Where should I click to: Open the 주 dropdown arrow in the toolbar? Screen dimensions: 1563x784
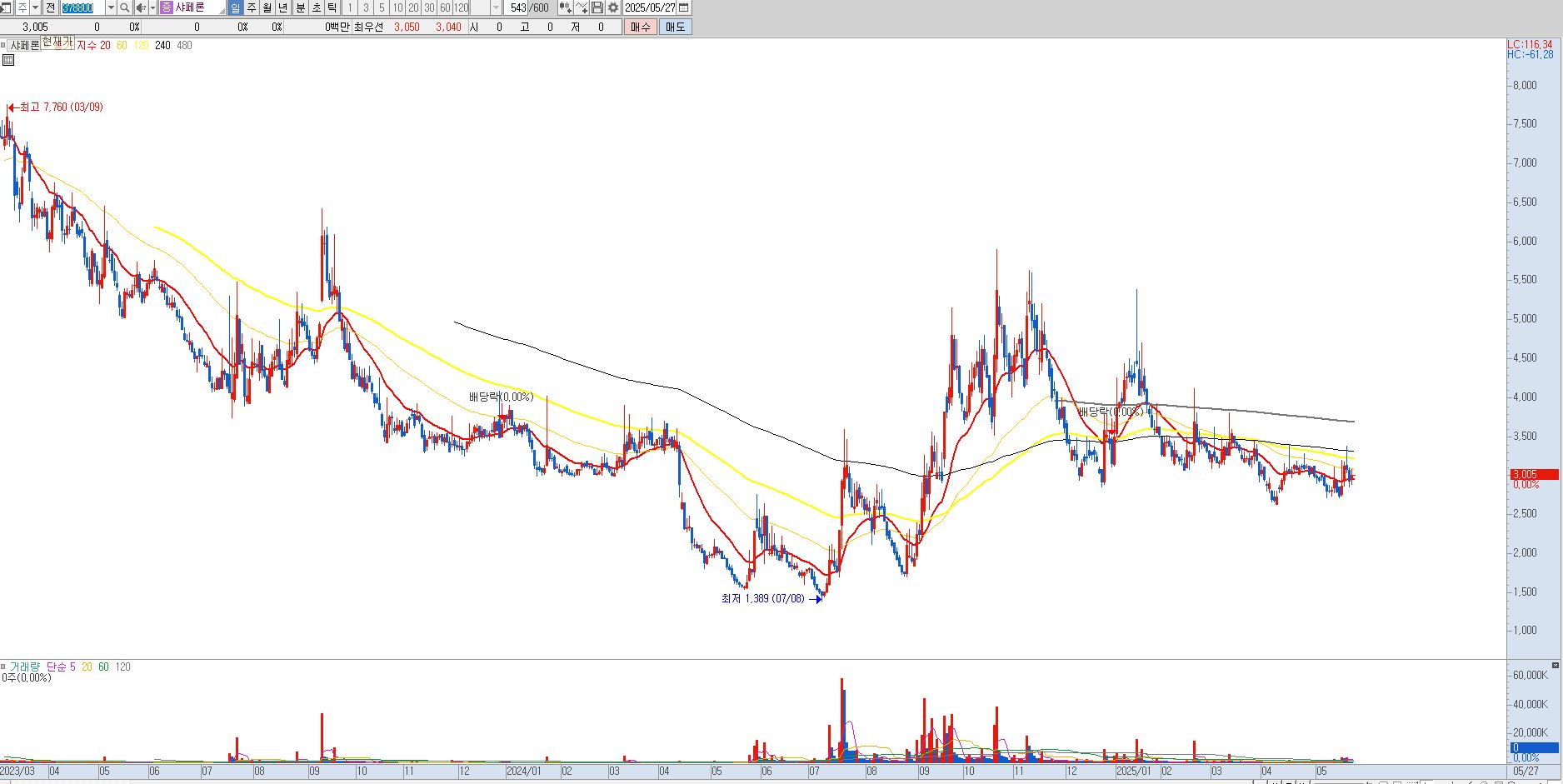point(35,7)
